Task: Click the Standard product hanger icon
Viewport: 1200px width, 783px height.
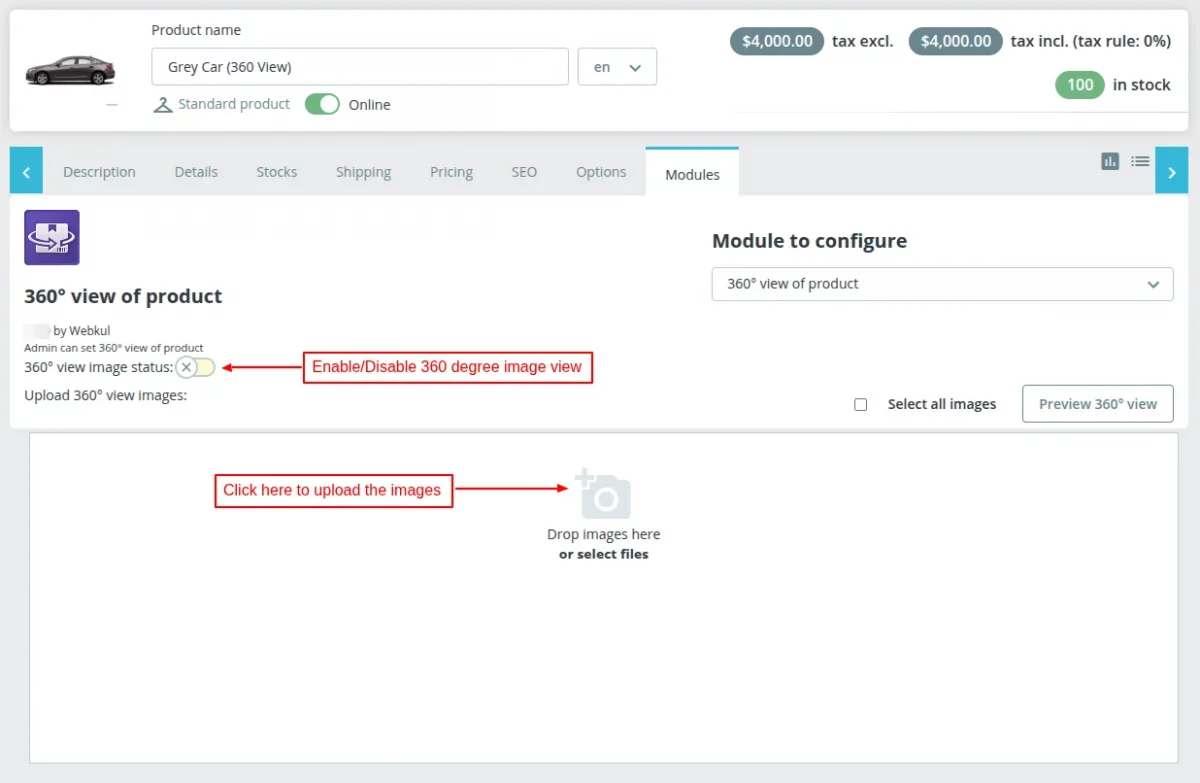Action: [x=163, y=104]
